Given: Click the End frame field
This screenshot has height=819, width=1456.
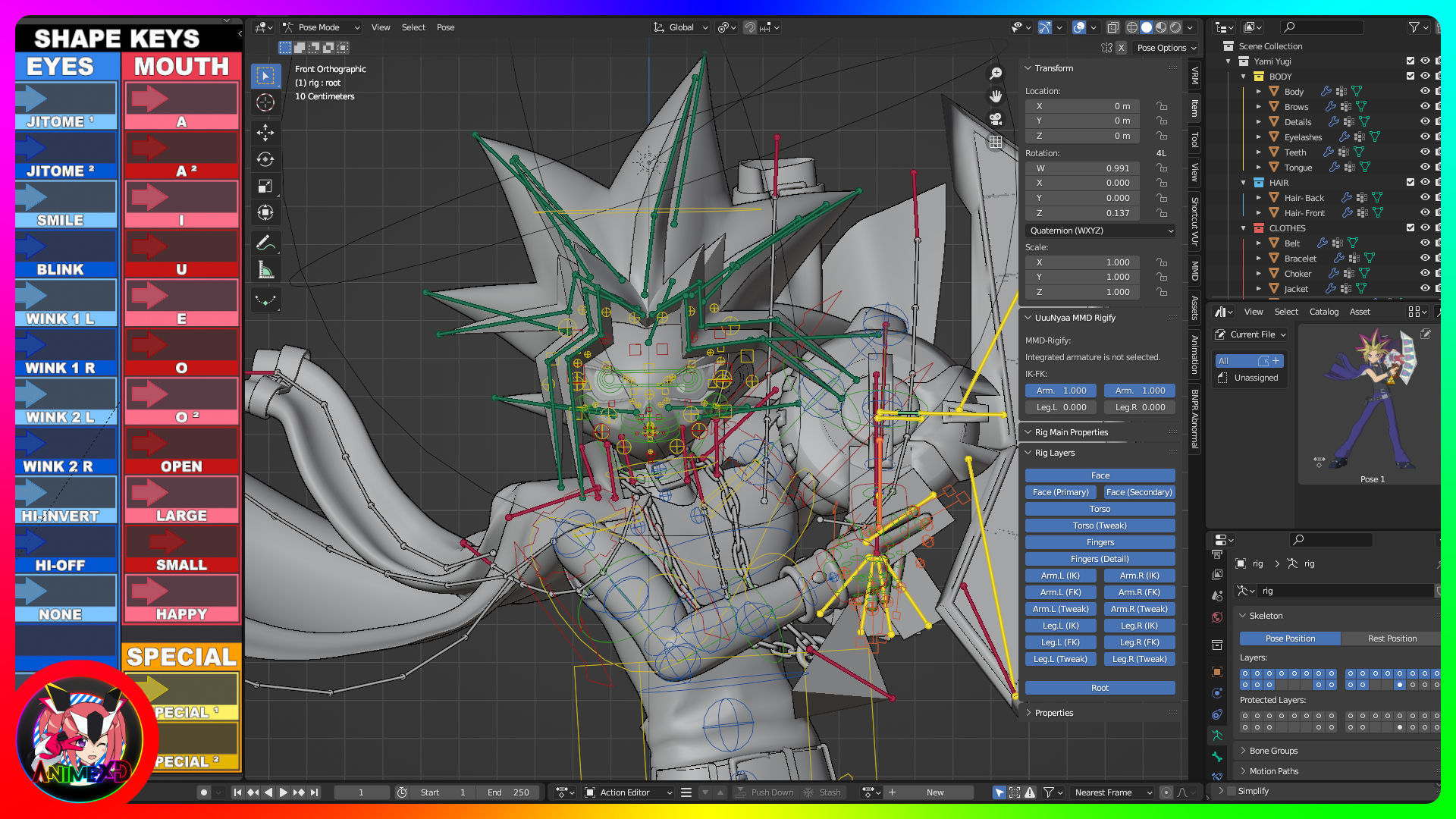Looking at the screenshot, I should (509, 792).
